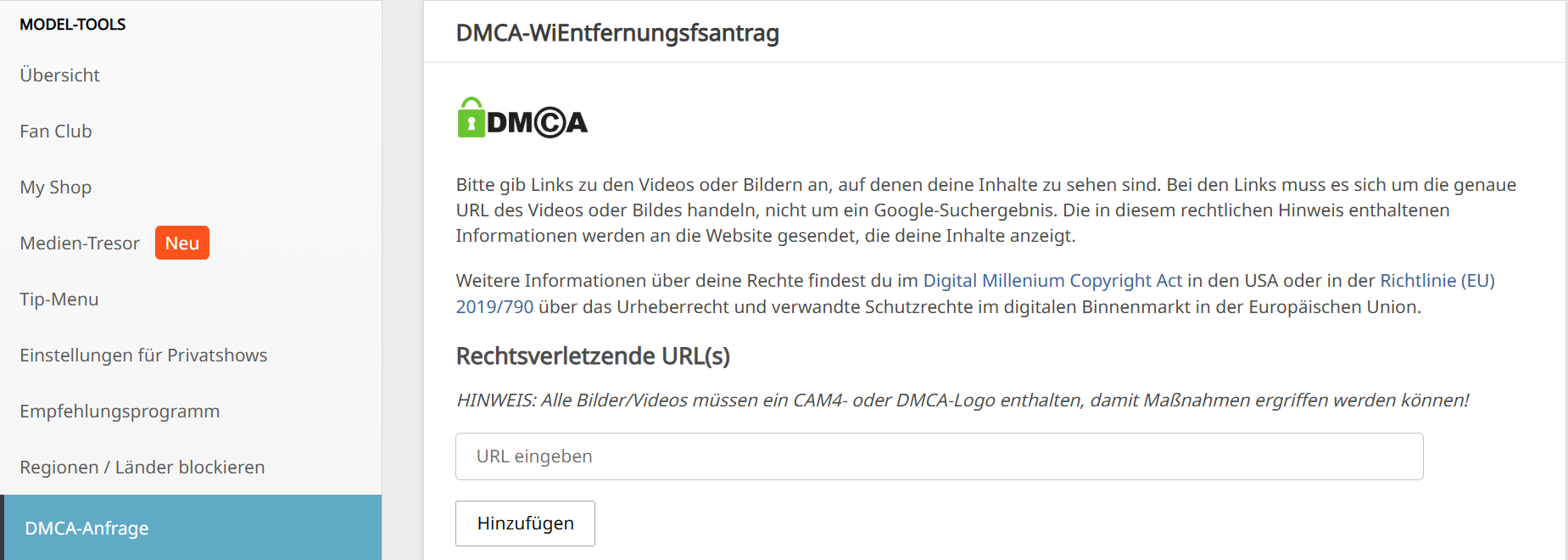Click the Hinzufügen button
1568x560 pixels.
[x=525, y=524]
